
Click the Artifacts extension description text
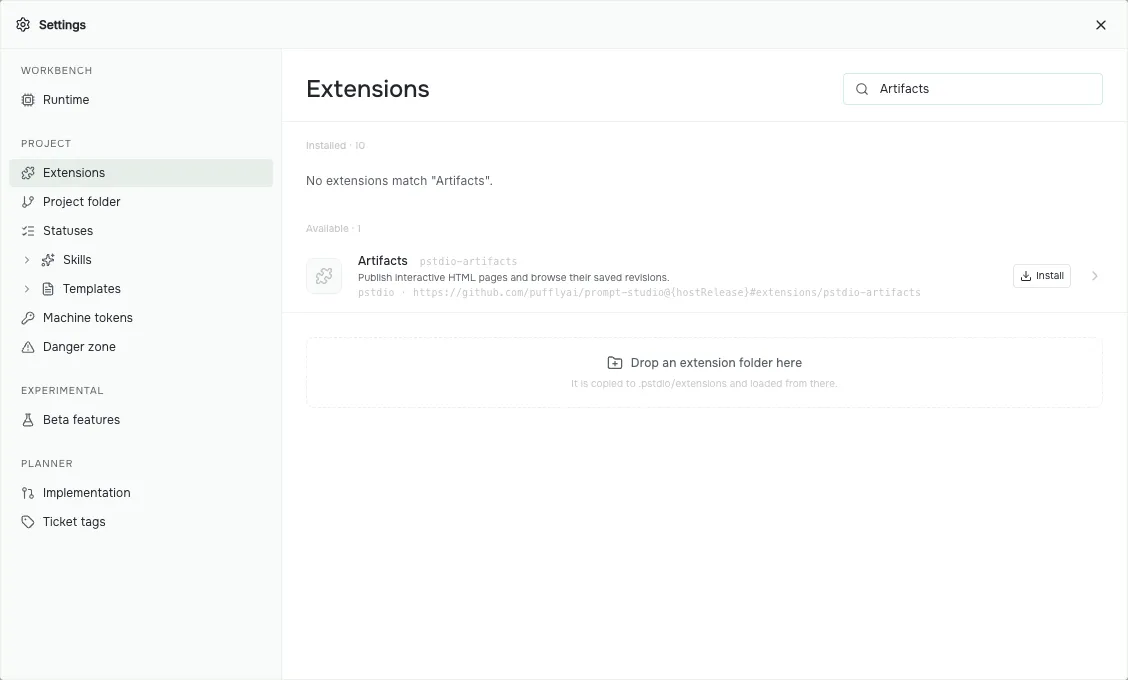point(514,277)
